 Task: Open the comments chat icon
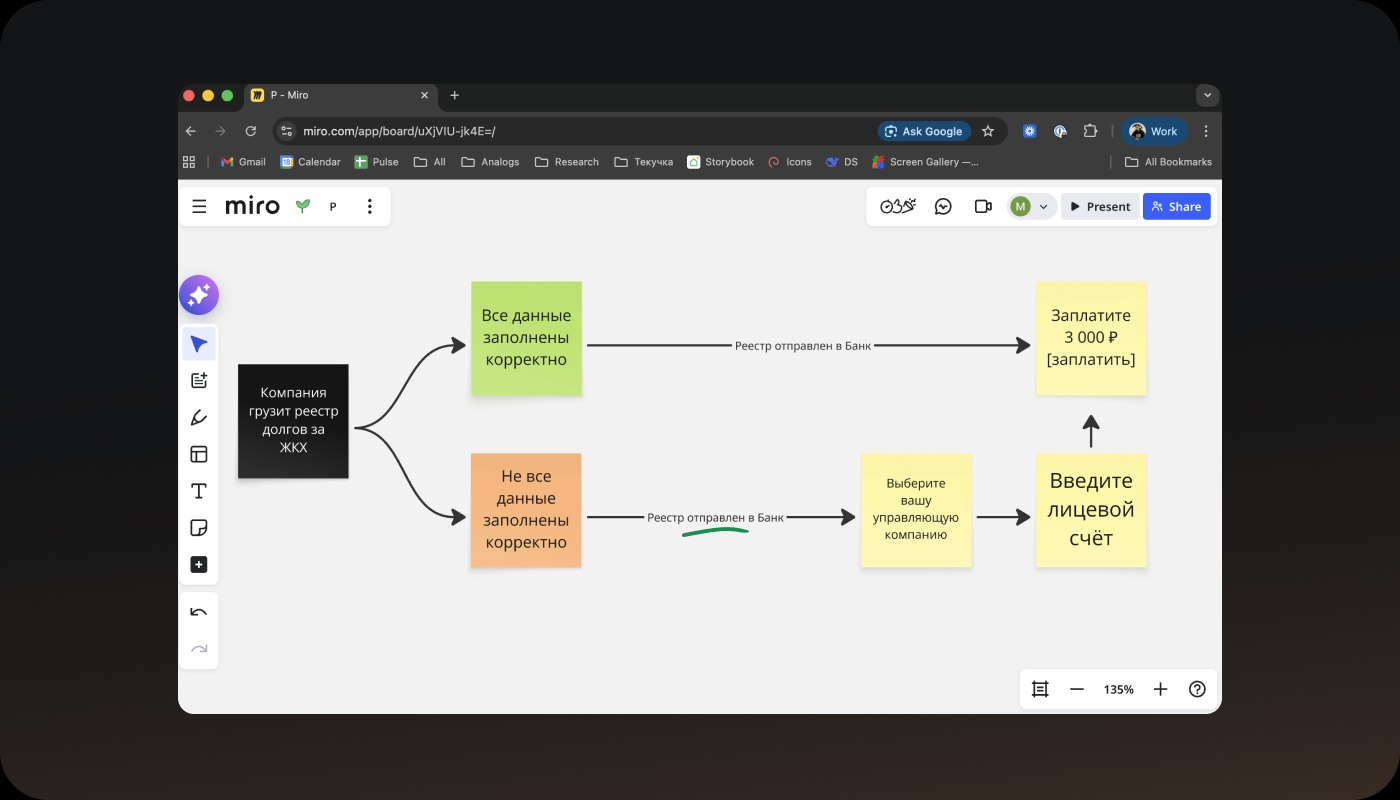coord(943,207)
